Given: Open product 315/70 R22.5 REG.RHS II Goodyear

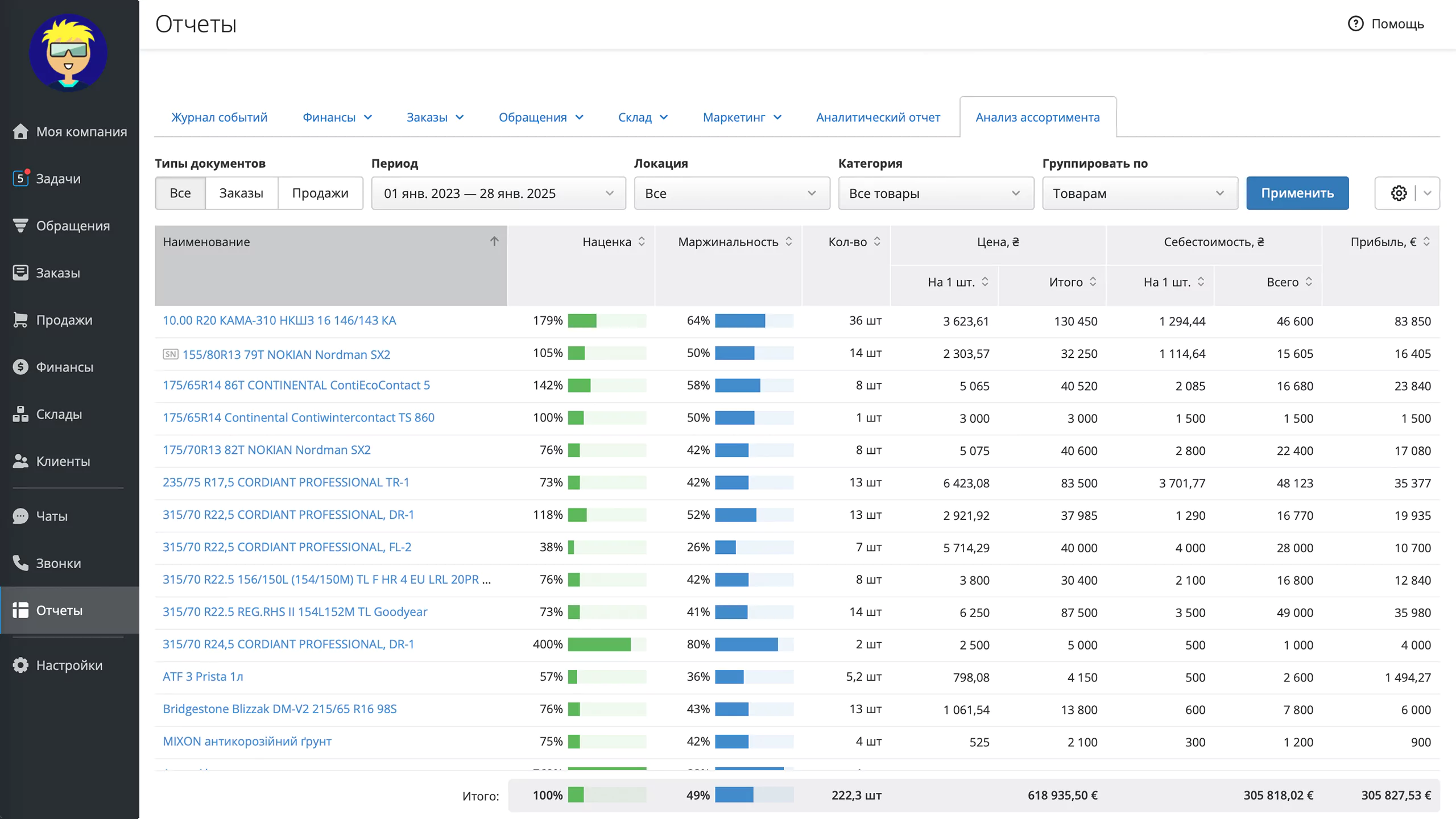Looking at the screenshot, I should 295,611.
